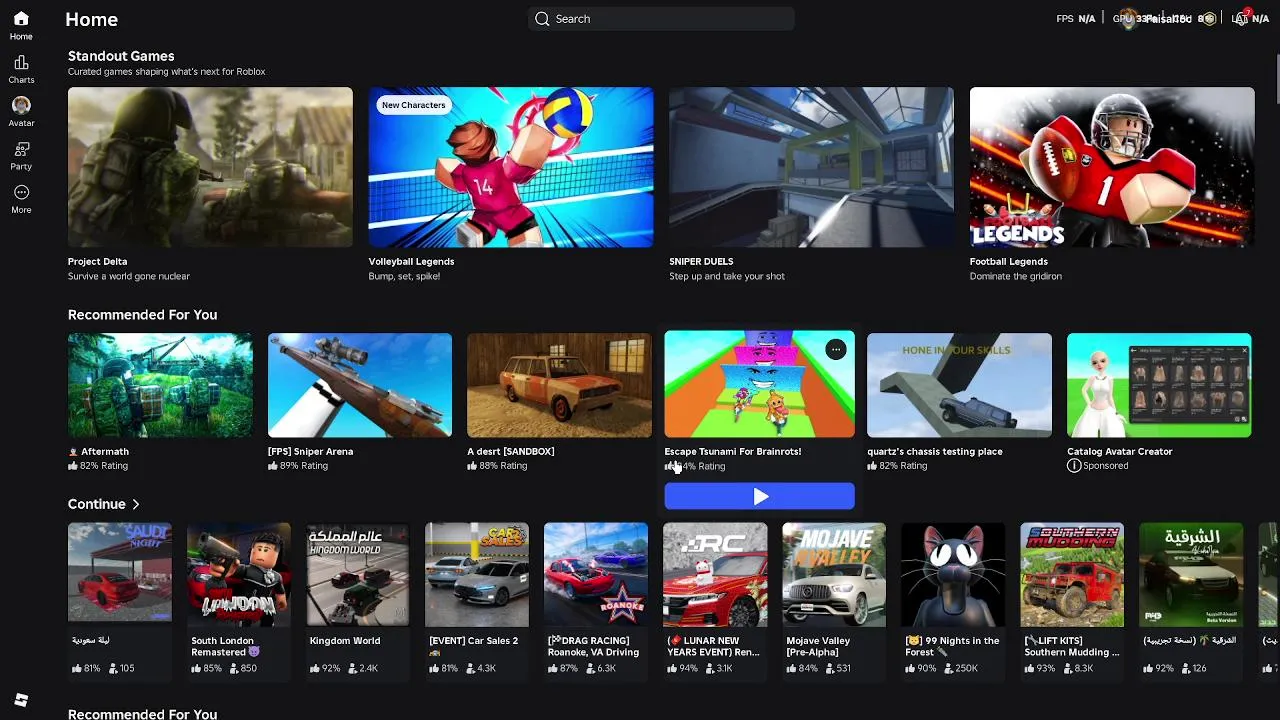Viewport: 1280px width, 720px height.
Task: Click the 'A desrt [SANDBOX]' title
Action: click(511, 452)
